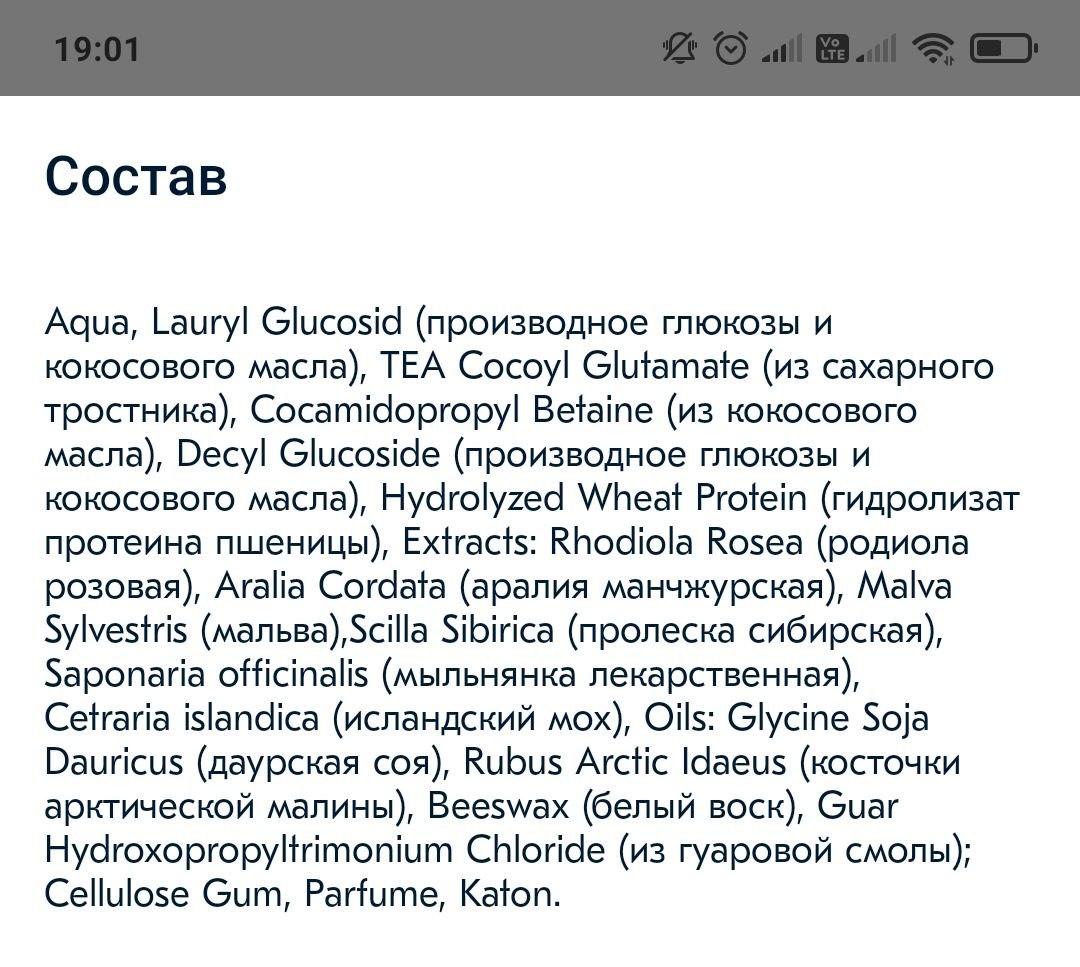Tap the battery level icon
Screen dimensions: 1080x967
point(1004,48)
